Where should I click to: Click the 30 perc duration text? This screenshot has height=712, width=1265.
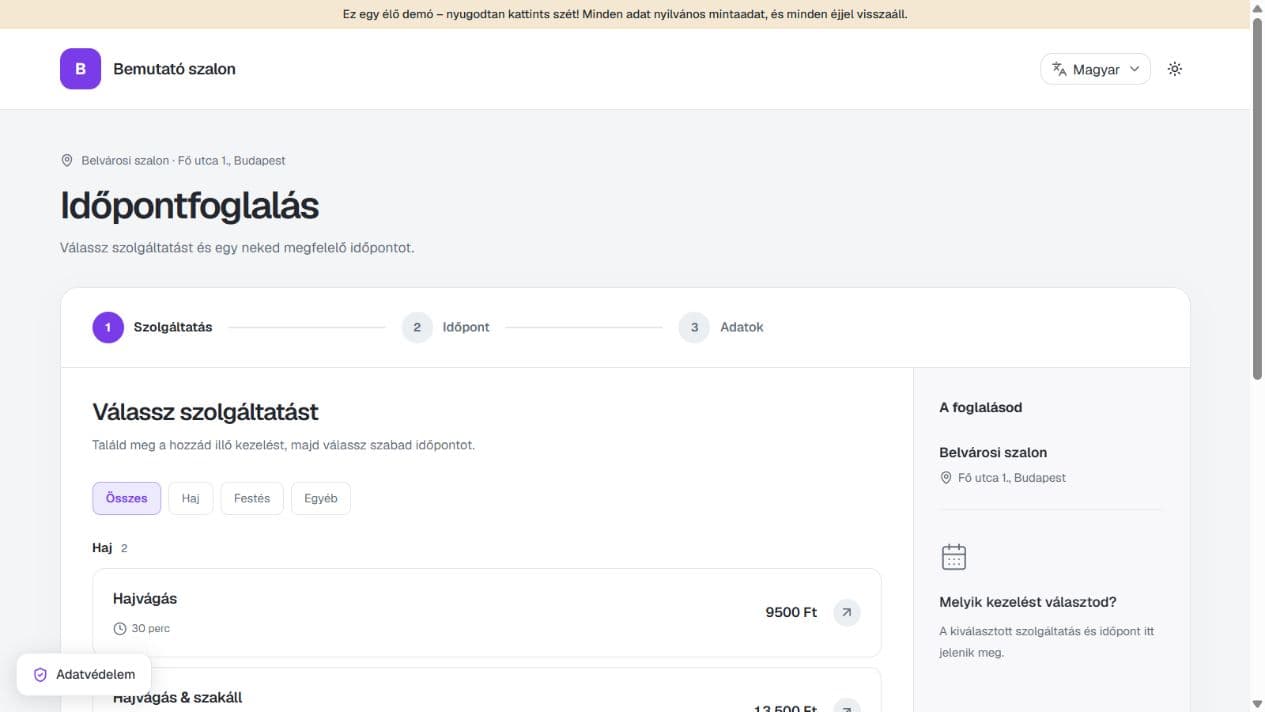click(151, 629)
